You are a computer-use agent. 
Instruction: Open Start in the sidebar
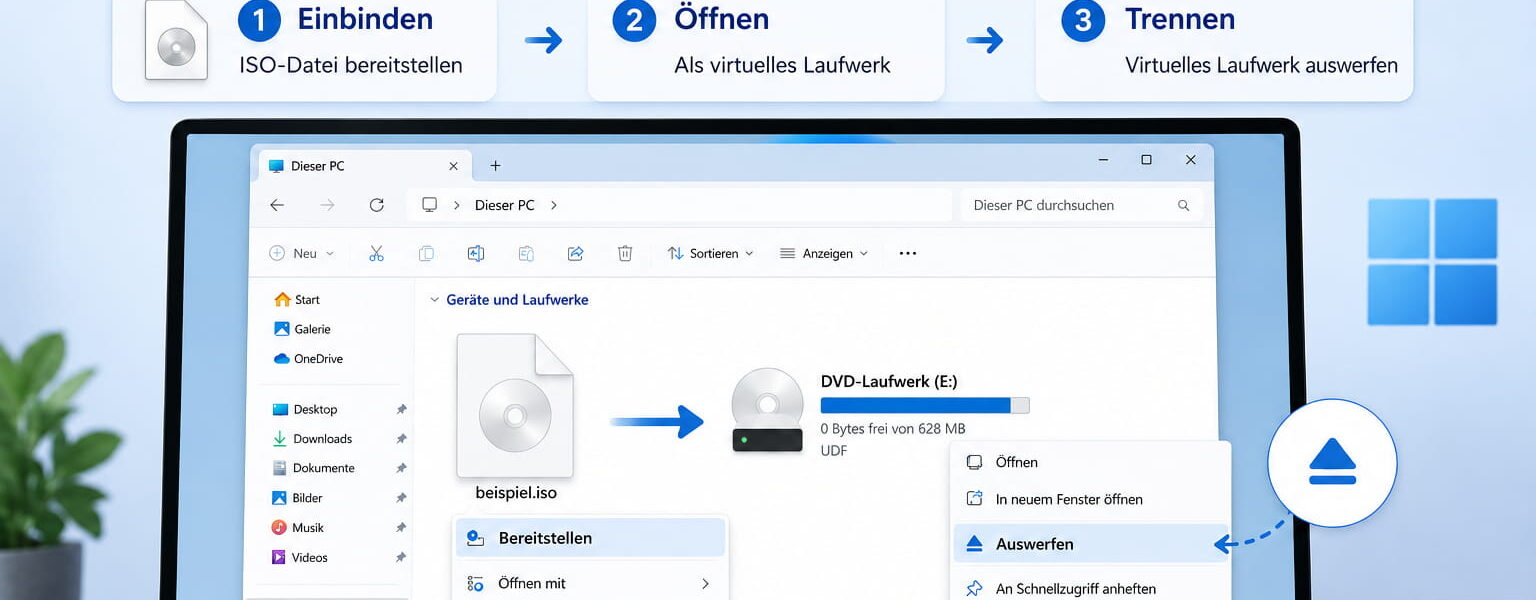click(297, 300)
